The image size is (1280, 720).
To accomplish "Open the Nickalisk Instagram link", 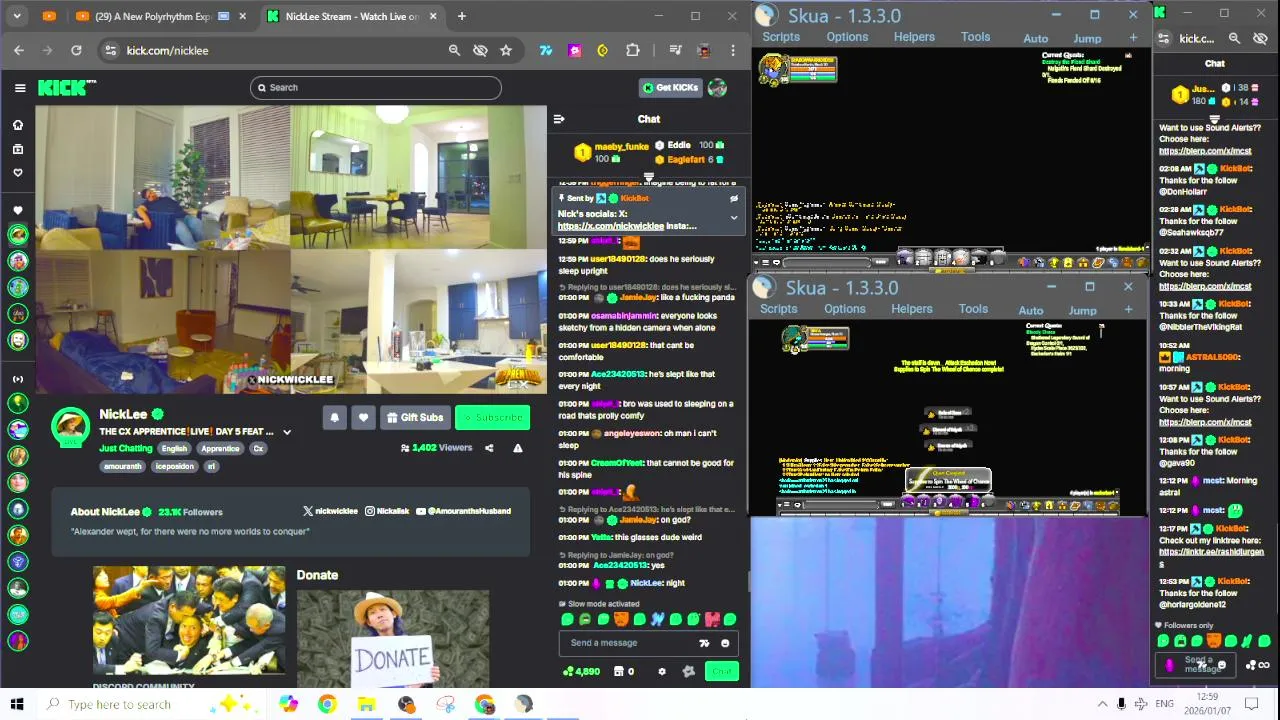I will pyautogui.click(x=387, y=511).
